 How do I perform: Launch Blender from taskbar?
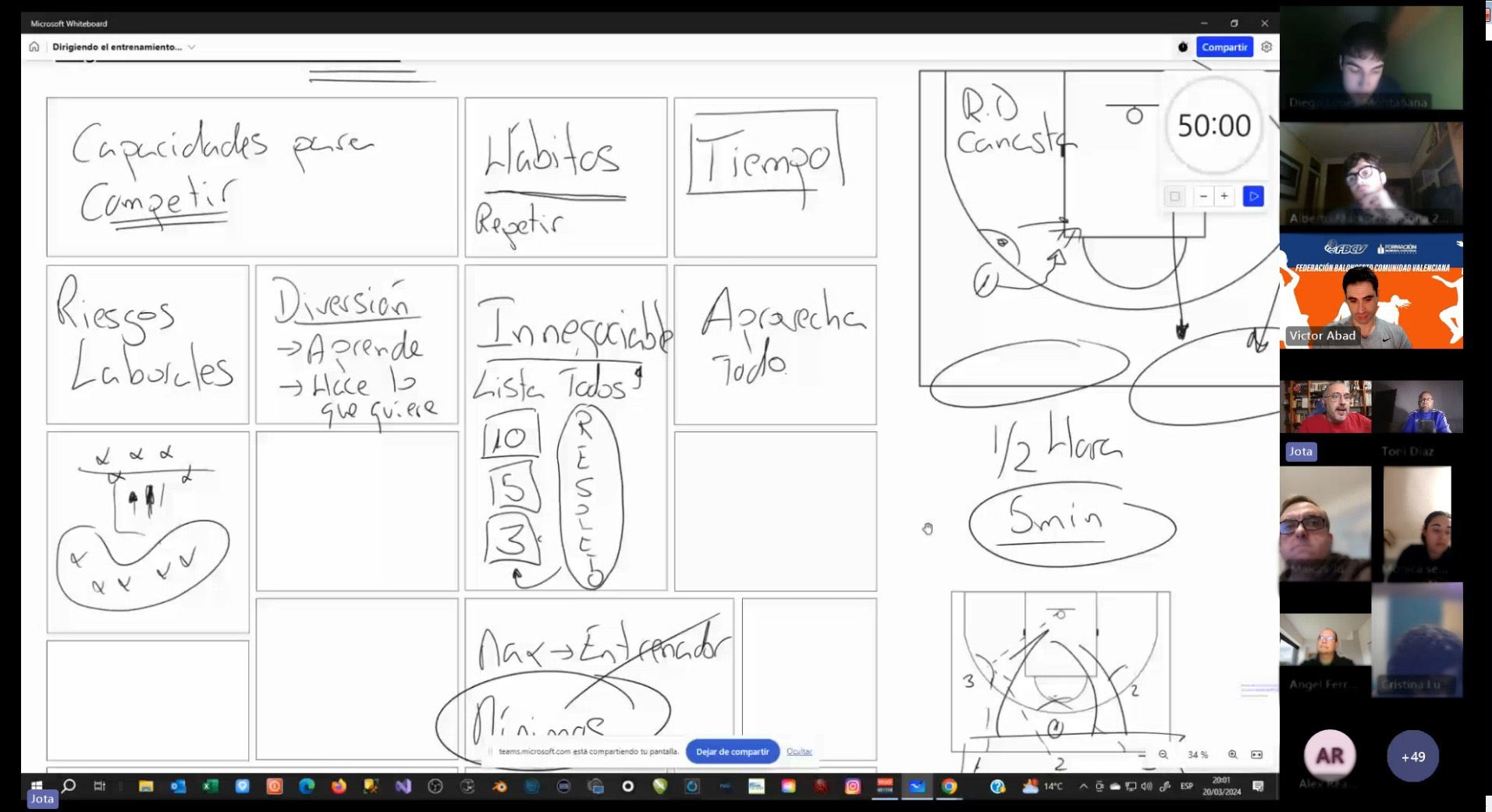click(x=499, y=786)
